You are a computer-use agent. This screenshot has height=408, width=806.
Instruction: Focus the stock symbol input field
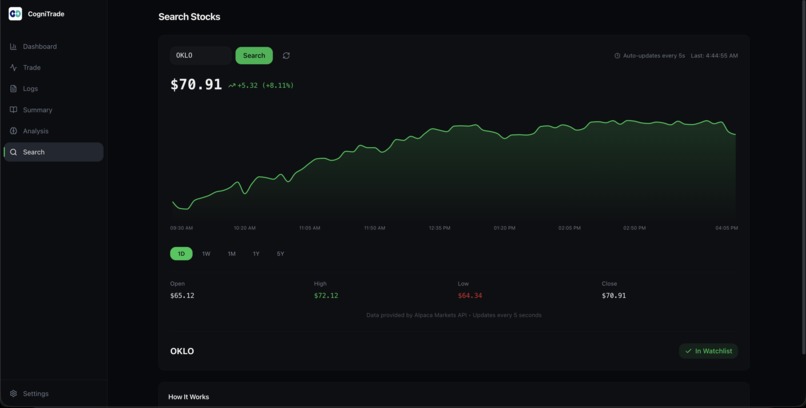tap(200, 55)
